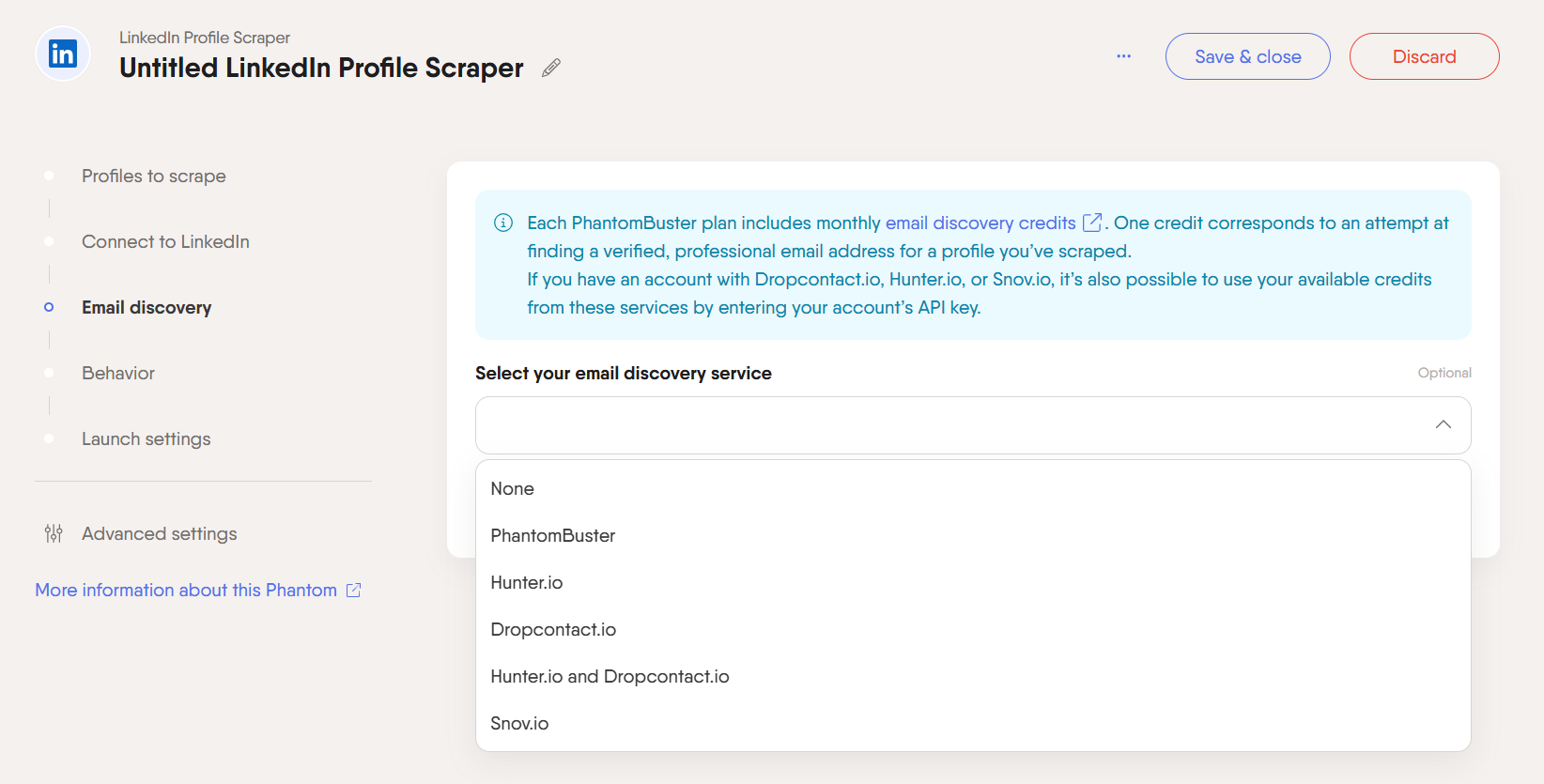The width and height of the screenshot is (1544, 784).
Task: Click the pencil icon to rename the Phantom
Action: (550, 67)
